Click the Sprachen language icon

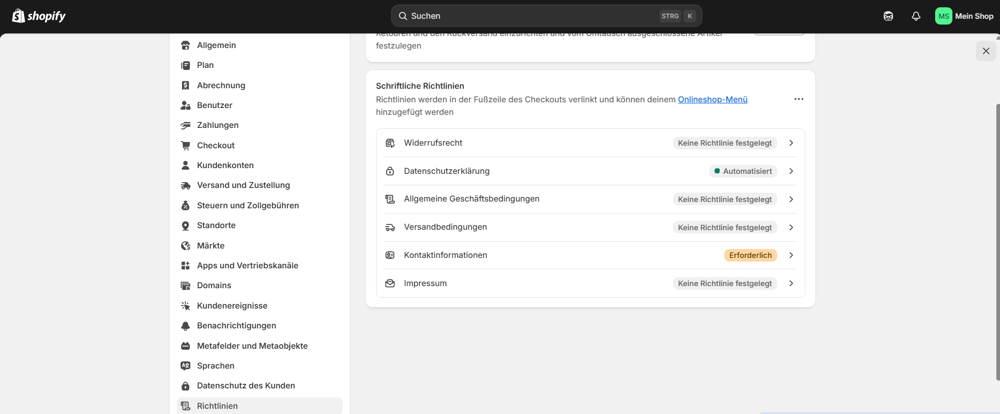coord(185,366)
